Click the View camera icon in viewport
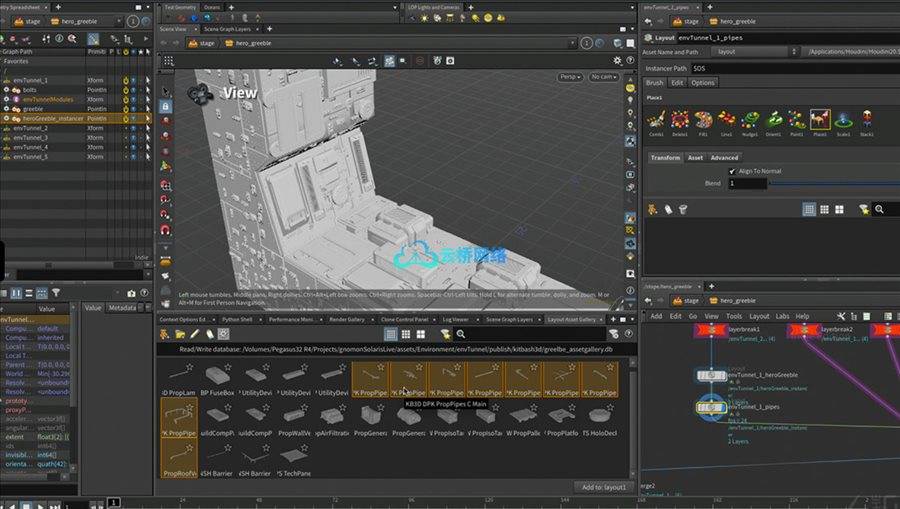The height and width of the screenshot is (509, 900). click(199, 94)
